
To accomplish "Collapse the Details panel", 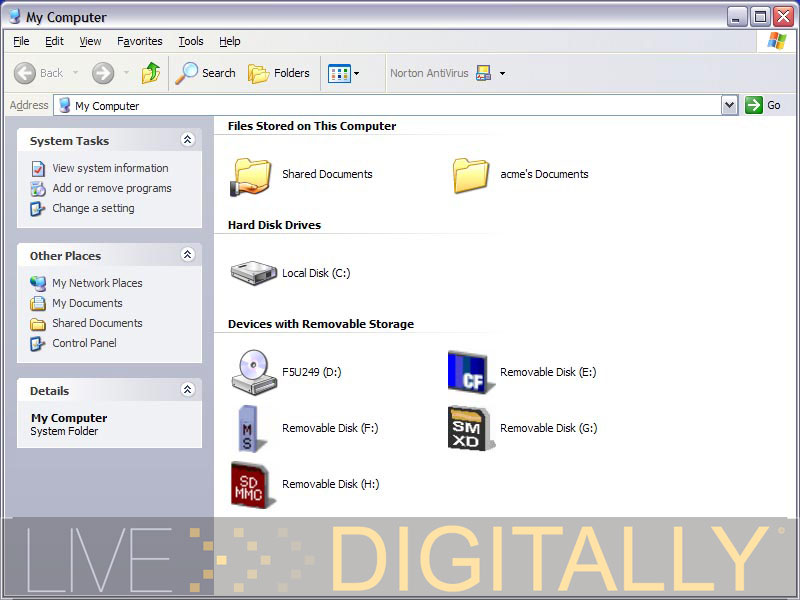I will [187, 391].
